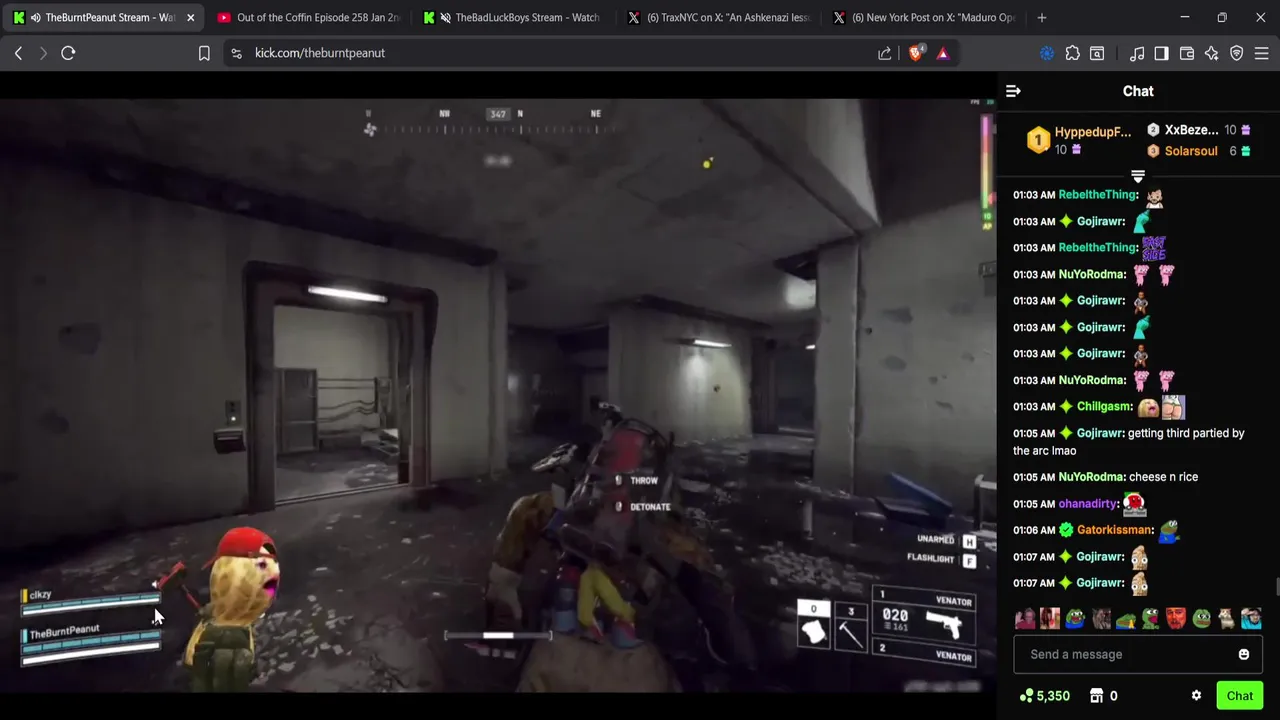
Task: Insert the standing hamster quick emote
Action: 1226,619
